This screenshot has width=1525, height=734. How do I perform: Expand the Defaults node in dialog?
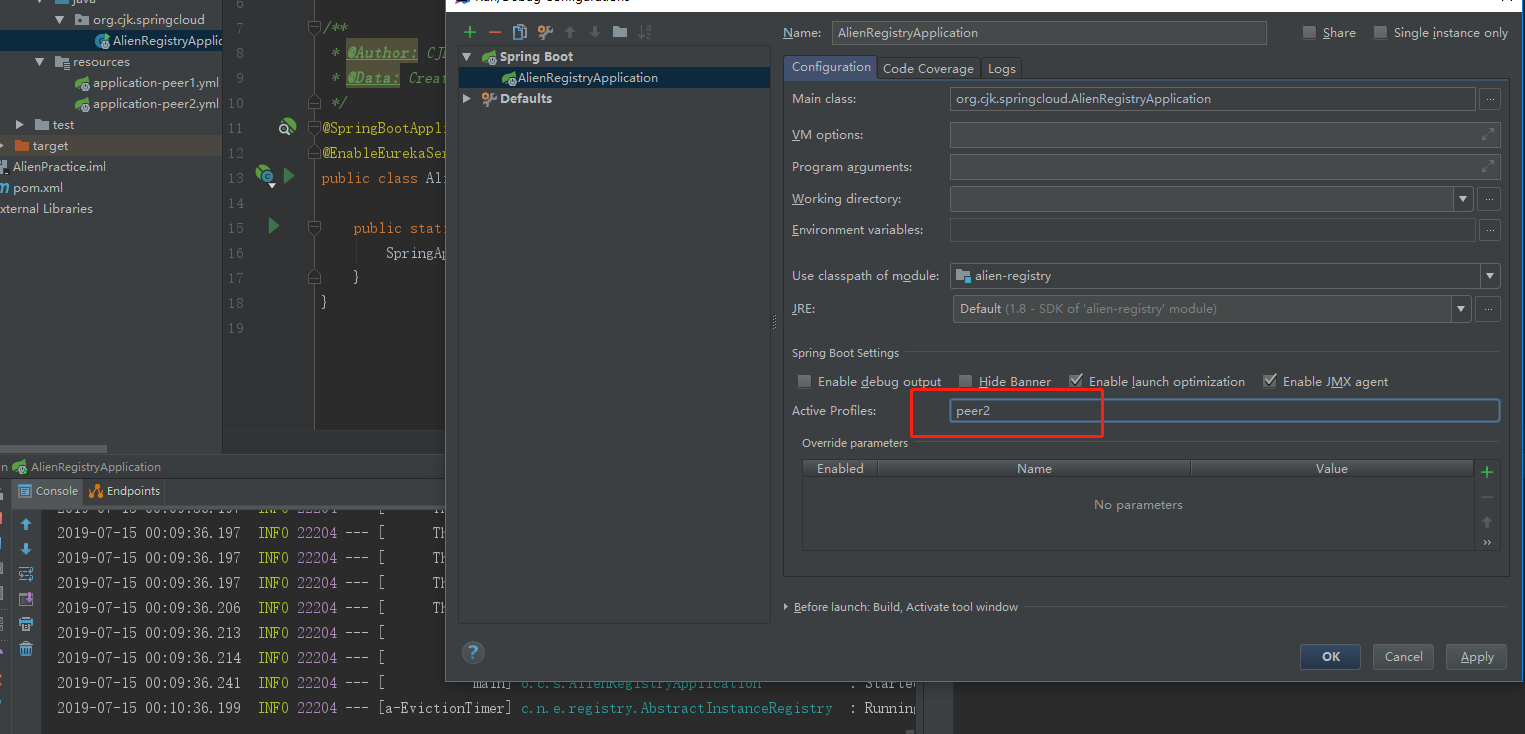tap(467, 99)
